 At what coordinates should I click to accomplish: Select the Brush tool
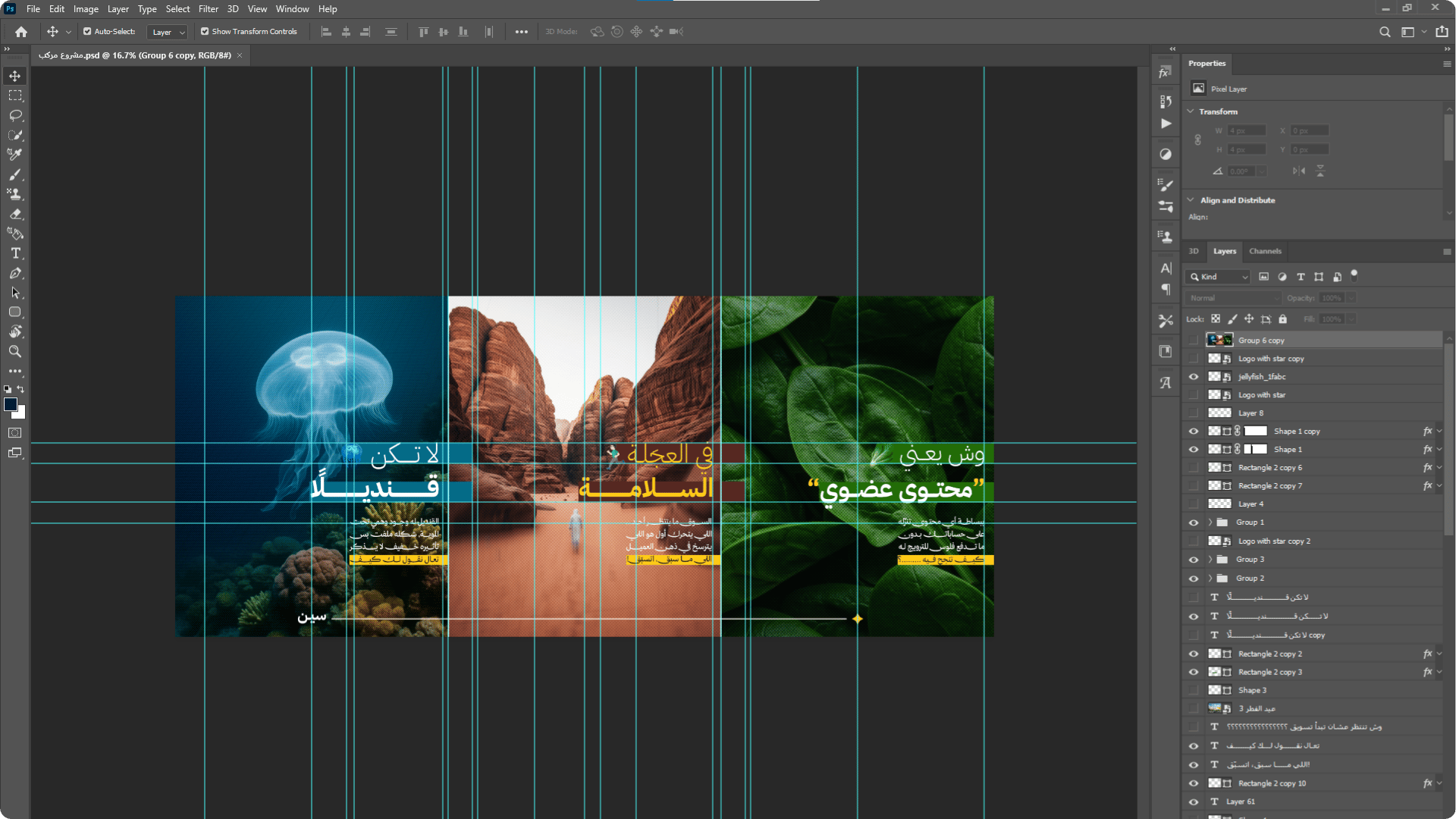pyautogui.click(x=15, y=174)
